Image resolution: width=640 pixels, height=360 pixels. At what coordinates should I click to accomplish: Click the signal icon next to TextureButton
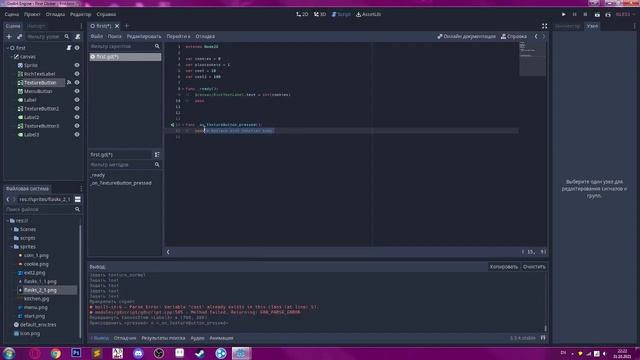69,82
